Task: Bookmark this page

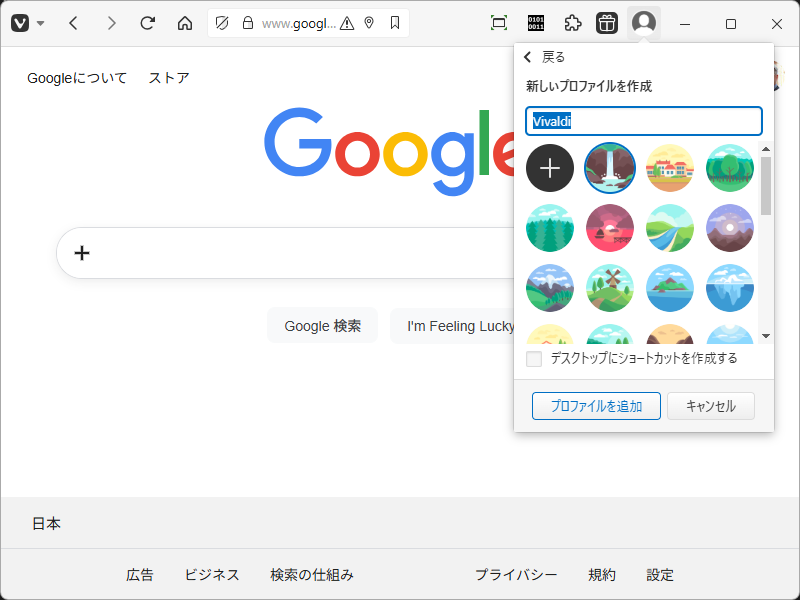Action: (395, 23)
